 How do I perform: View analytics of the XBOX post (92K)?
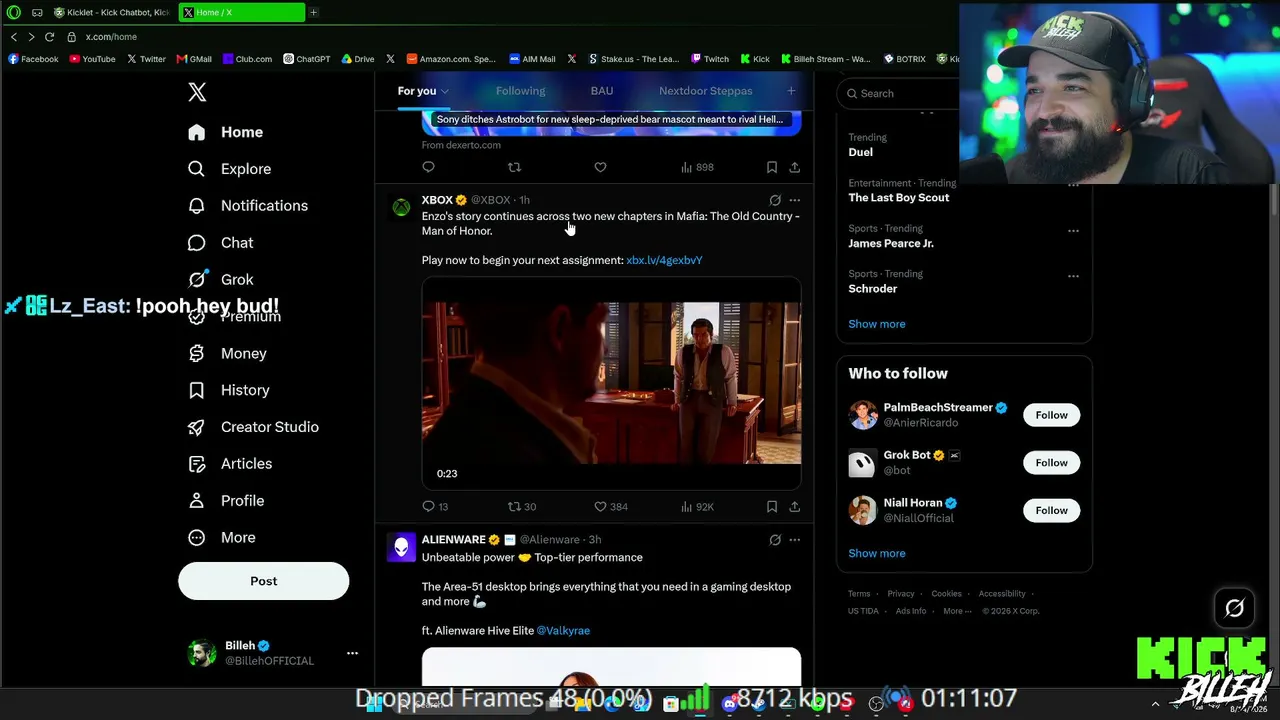click(x=696, y=507)
